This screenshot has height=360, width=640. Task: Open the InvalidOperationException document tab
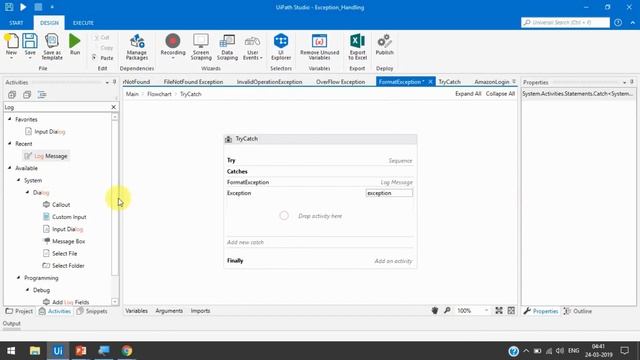pyautogui.click(x=269, y=82)
